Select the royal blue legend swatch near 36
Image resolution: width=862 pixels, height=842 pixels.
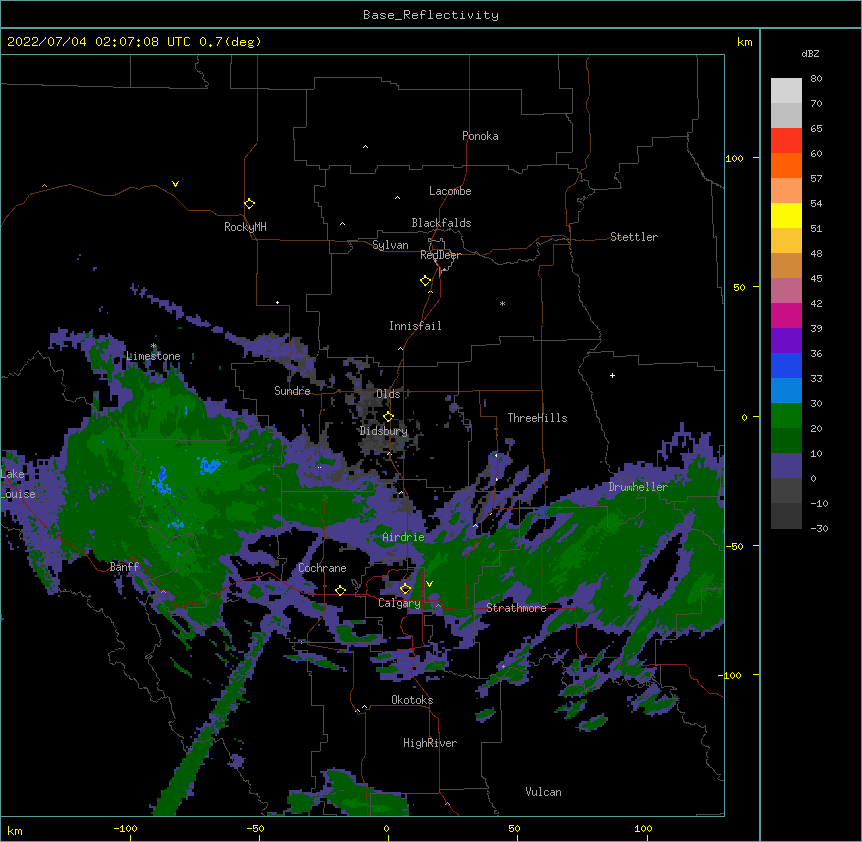tap(786, 365)
